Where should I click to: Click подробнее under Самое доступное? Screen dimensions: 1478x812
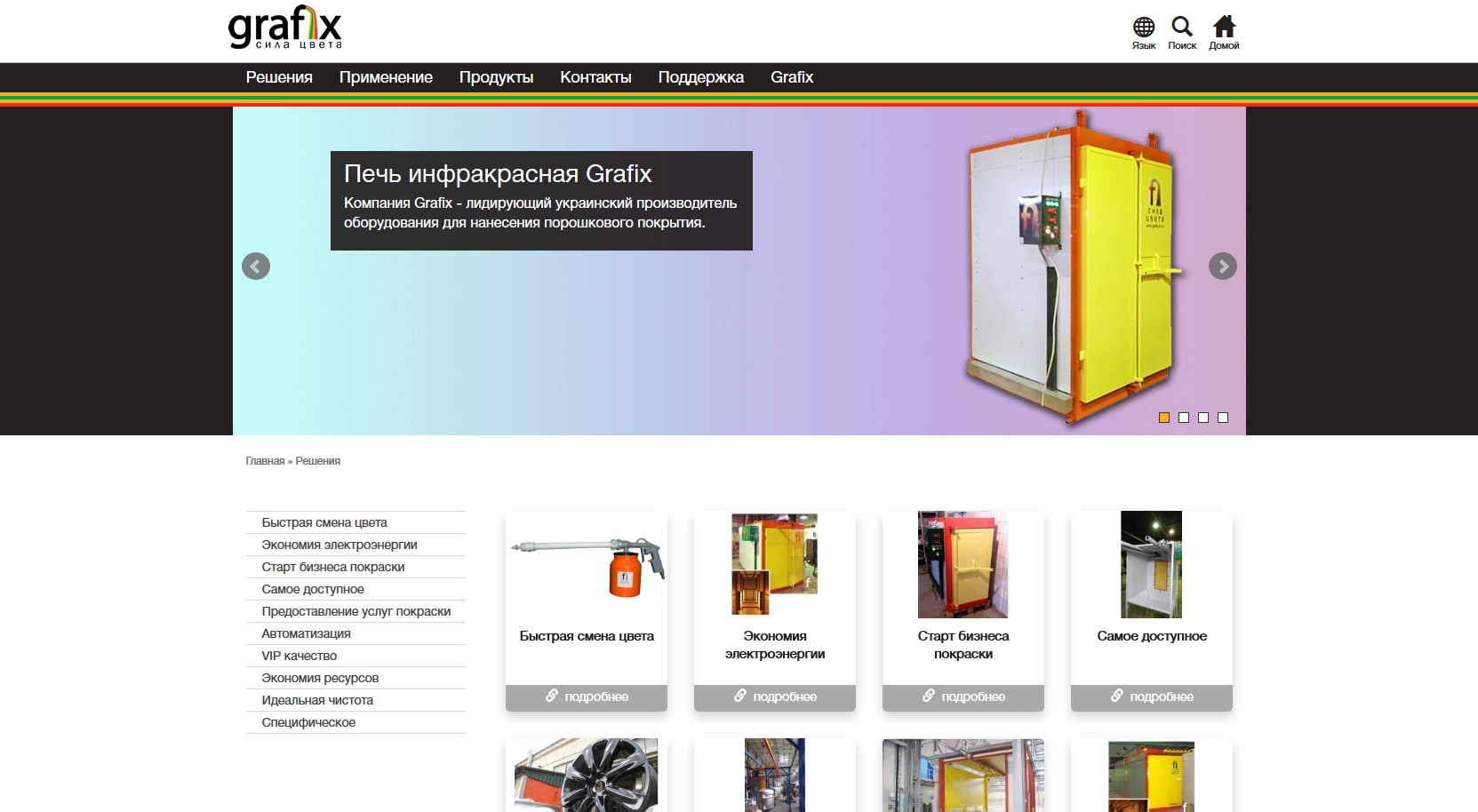click(x=1152, y=697)
